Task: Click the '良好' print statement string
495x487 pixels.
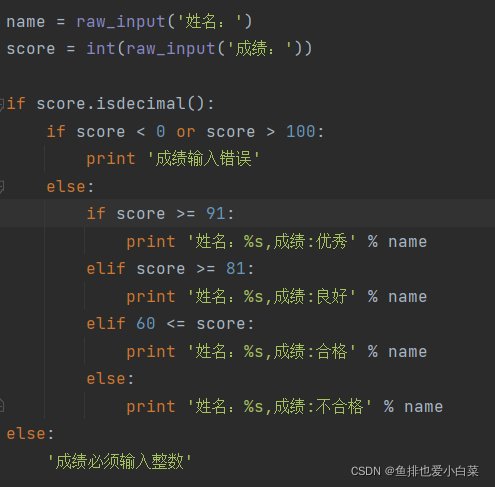Action: point(272,296)
